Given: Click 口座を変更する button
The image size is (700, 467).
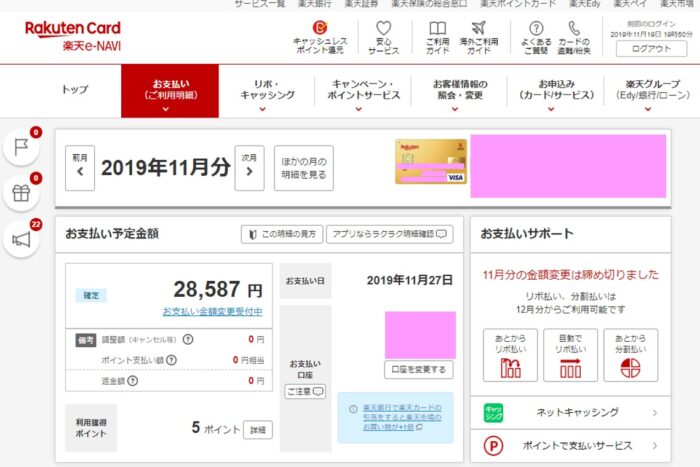Looking at the screenshot, I should point(419,370).
